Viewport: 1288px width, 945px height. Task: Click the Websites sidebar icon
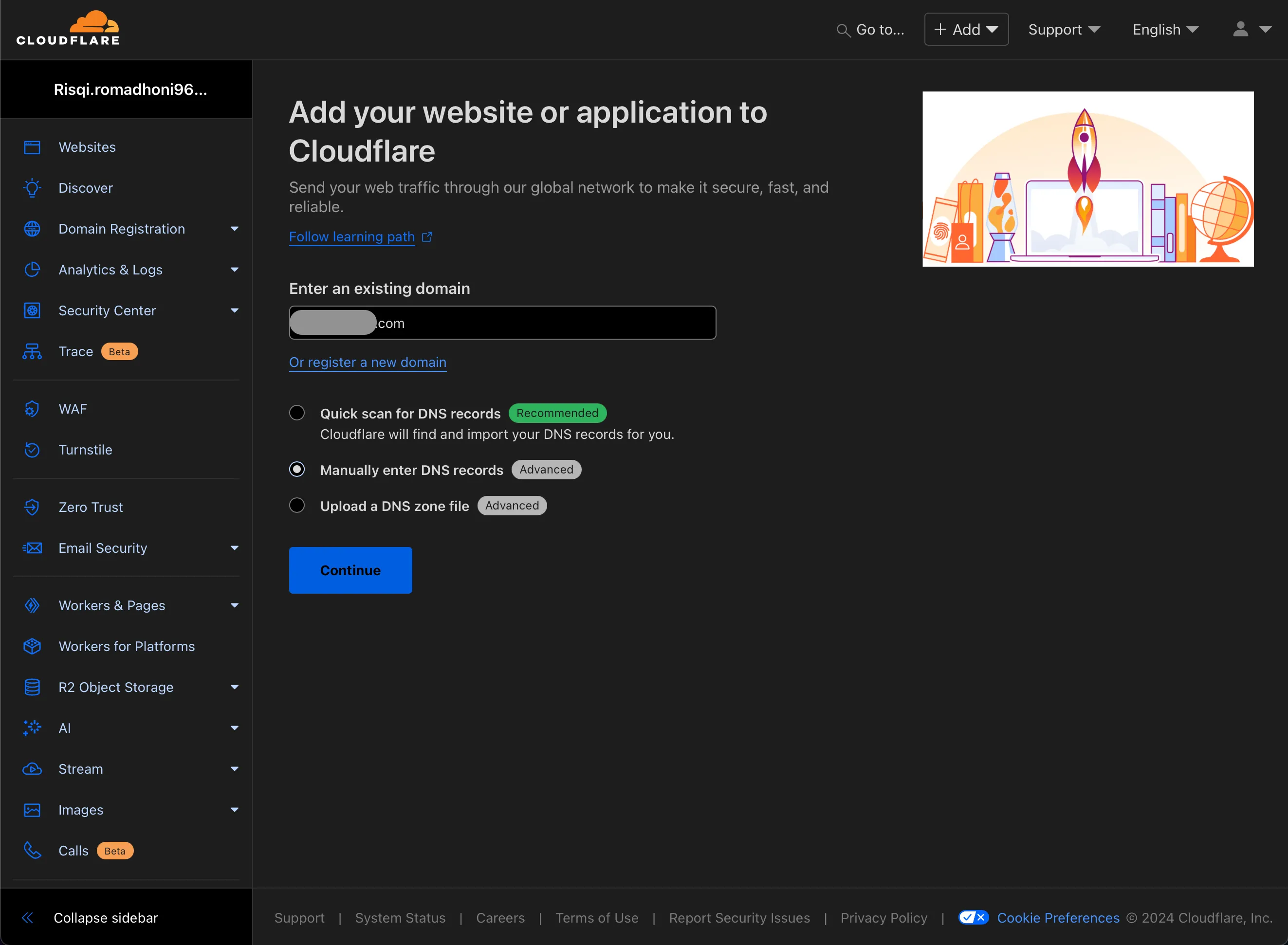coord(33,147)
